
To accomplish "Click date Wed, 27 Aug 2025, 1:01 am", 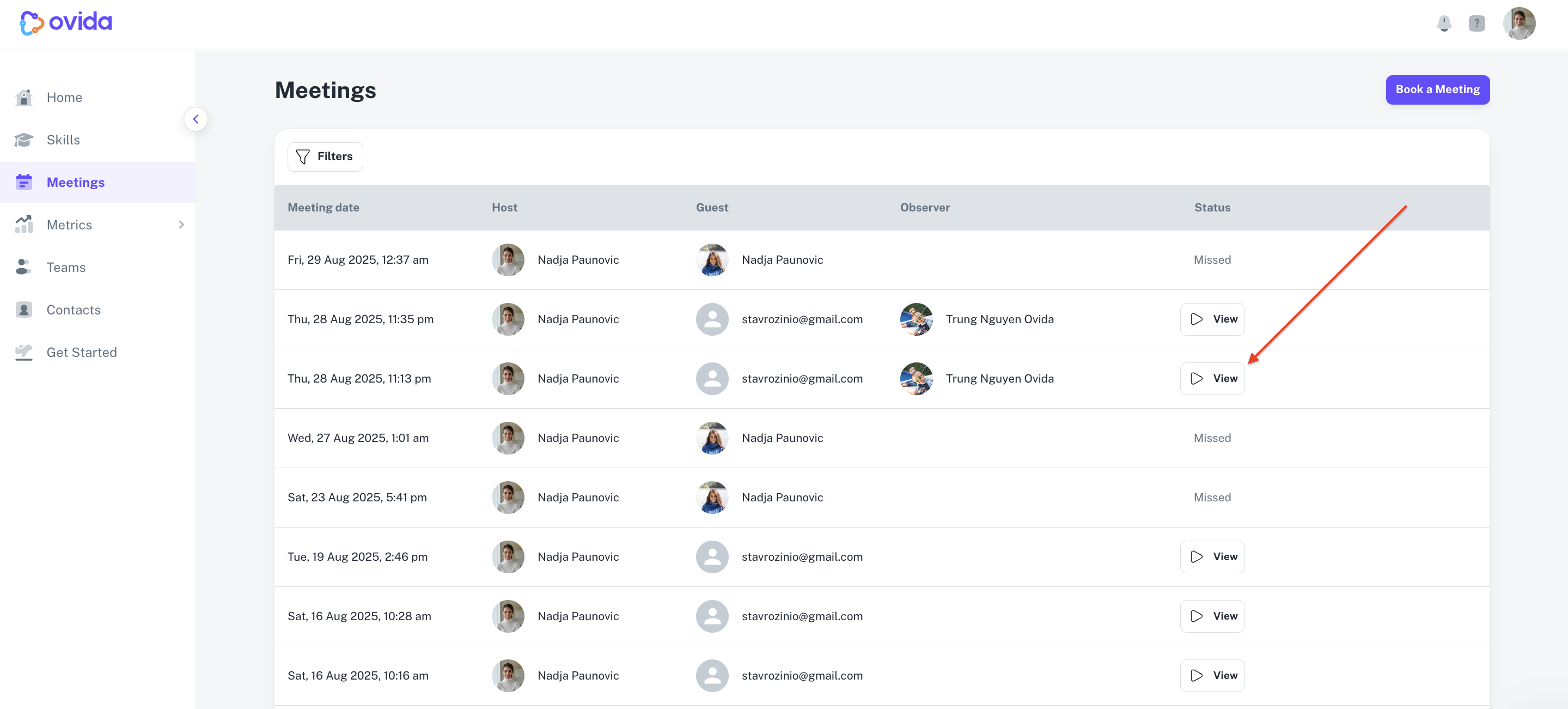I will (x=358, y=438).
